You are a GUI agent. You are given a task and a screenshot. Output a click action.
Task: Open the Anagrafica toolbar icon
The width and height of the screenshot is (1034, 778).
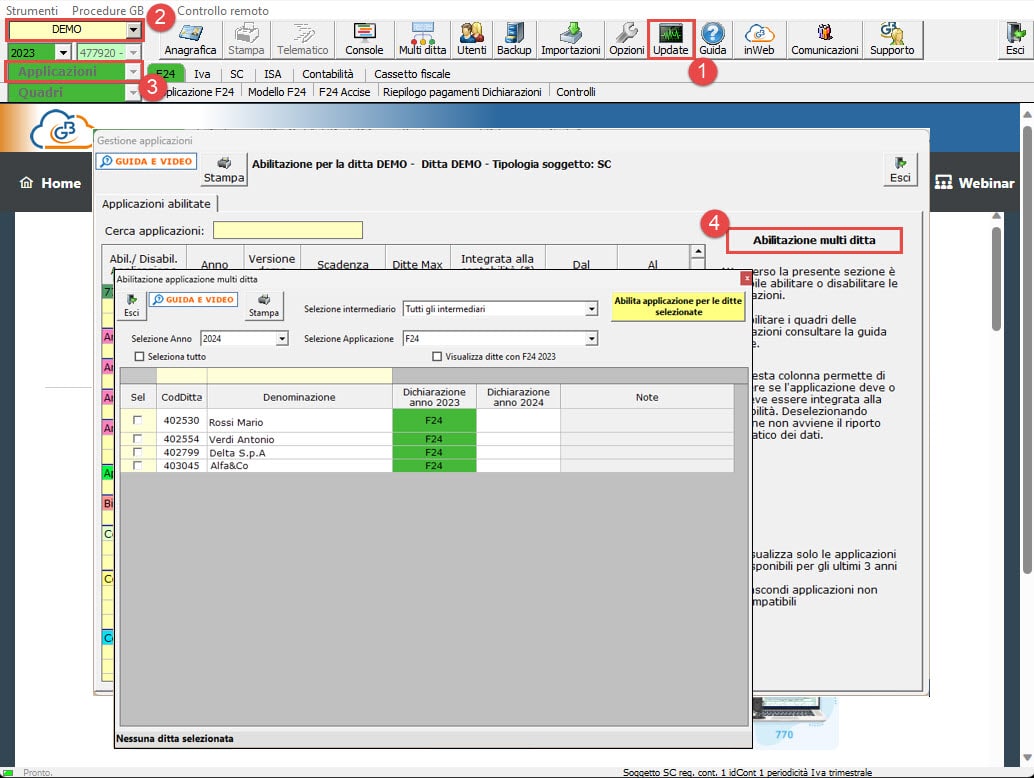[x=190, y=39]
